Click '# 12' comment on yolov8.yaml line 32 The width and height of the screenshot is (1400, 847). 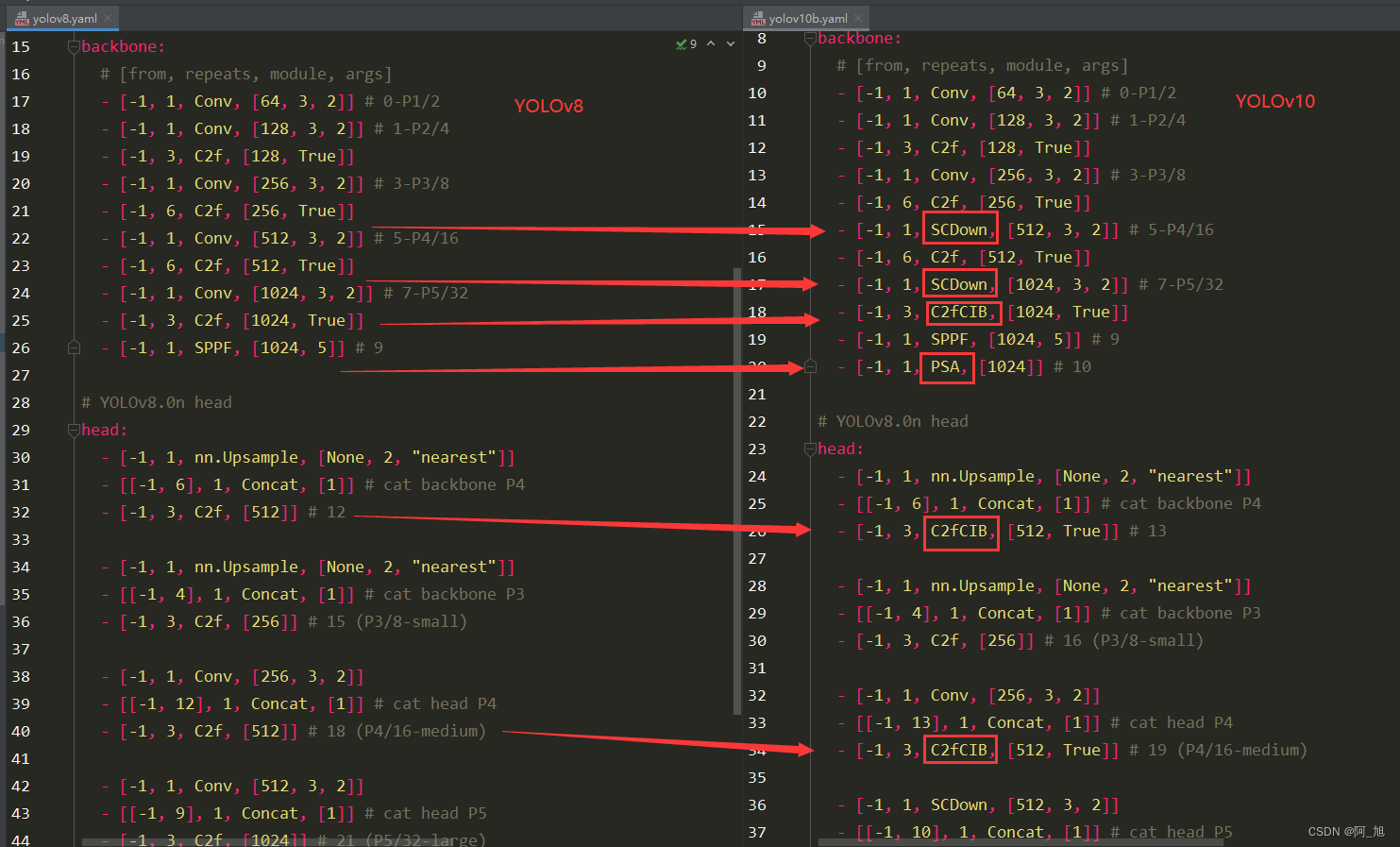pos(327,512)
